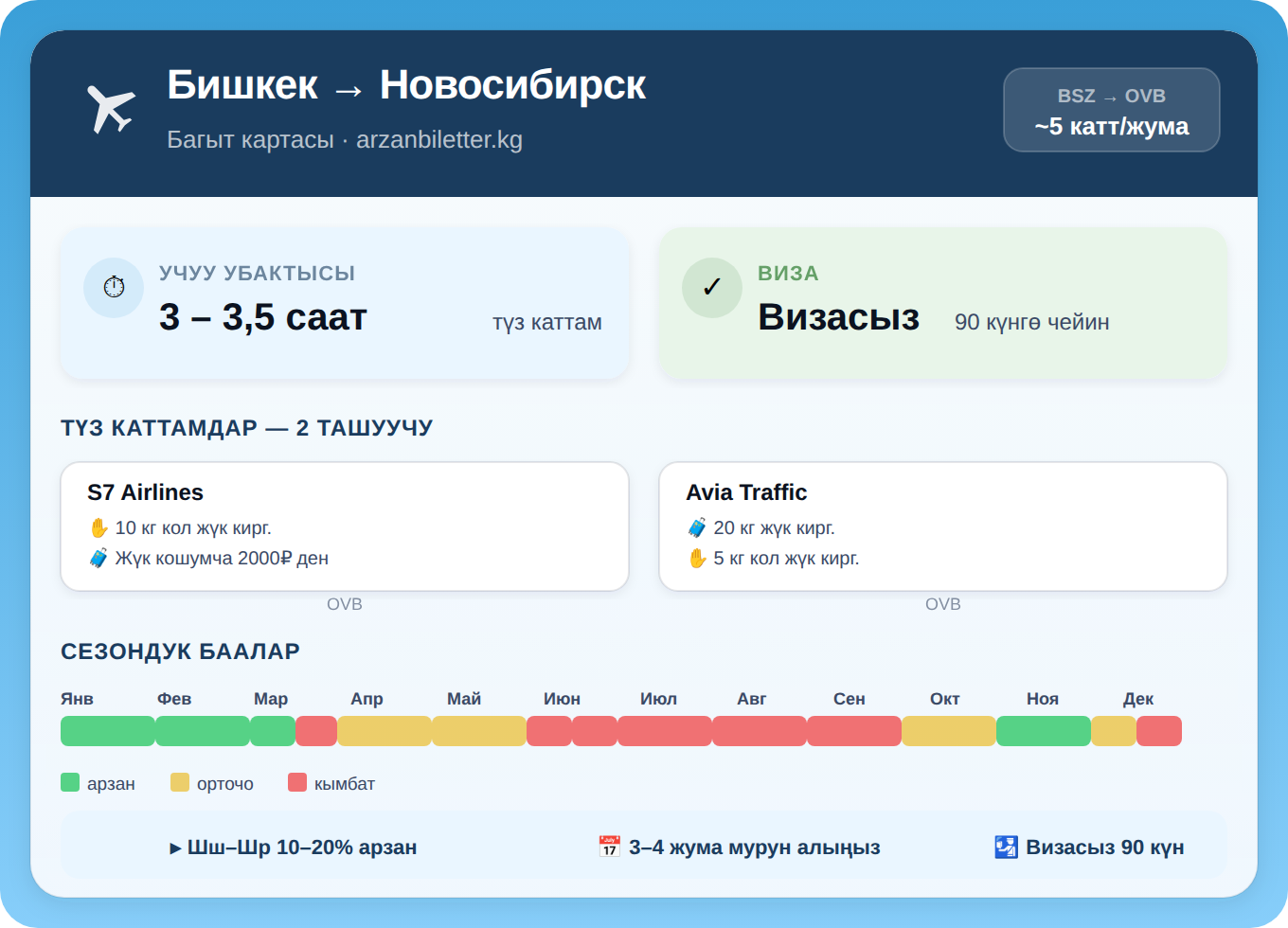The width and height of the screenshot is (1288, 928).
Task: Select the suitcase icon under Avia Traffic
Action: (x=697, y=527)
